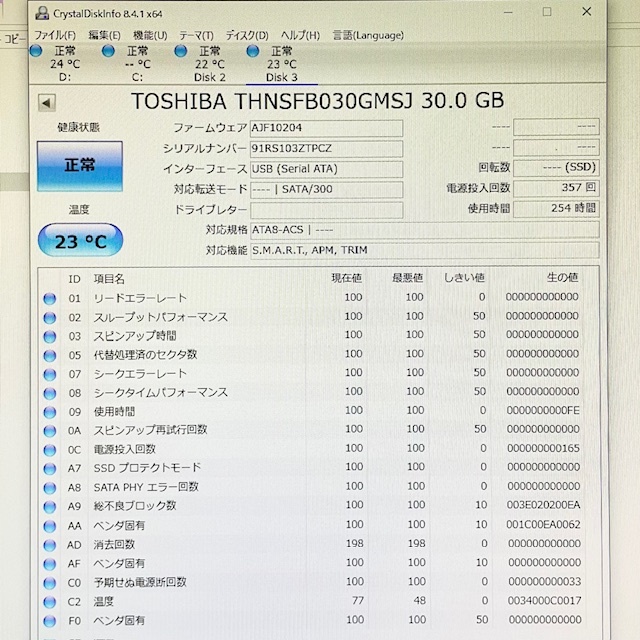The image size is (640, 640).
Task: Click status orb for attribute C2 temperature row
Action: click(x=50, y=602)
